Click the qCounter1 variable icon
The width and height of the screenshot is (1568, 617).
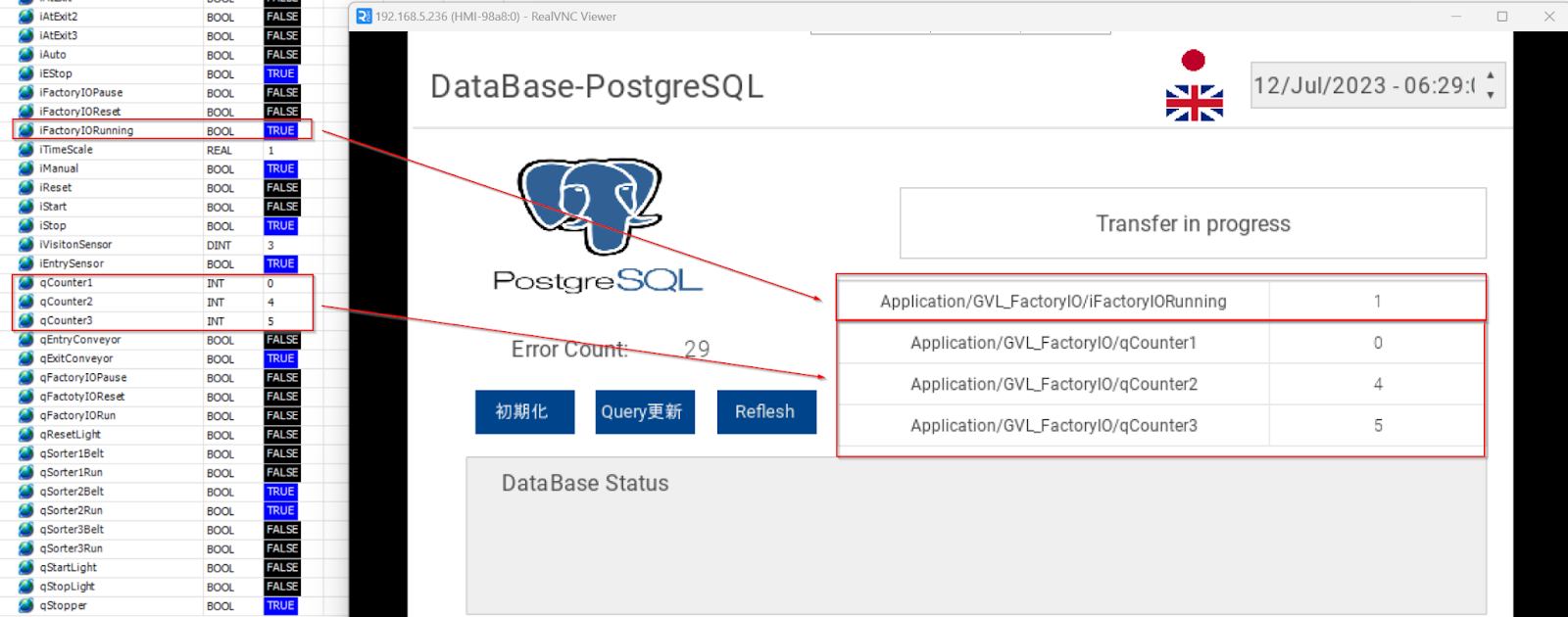[x=26, y=282]
